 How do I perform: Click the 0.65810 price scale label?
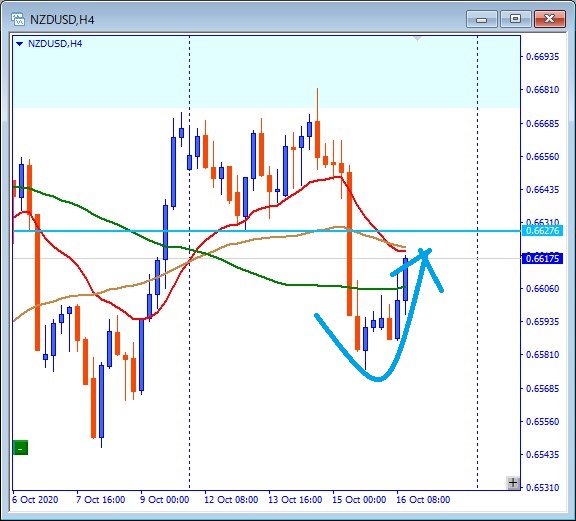coord(542,355)
